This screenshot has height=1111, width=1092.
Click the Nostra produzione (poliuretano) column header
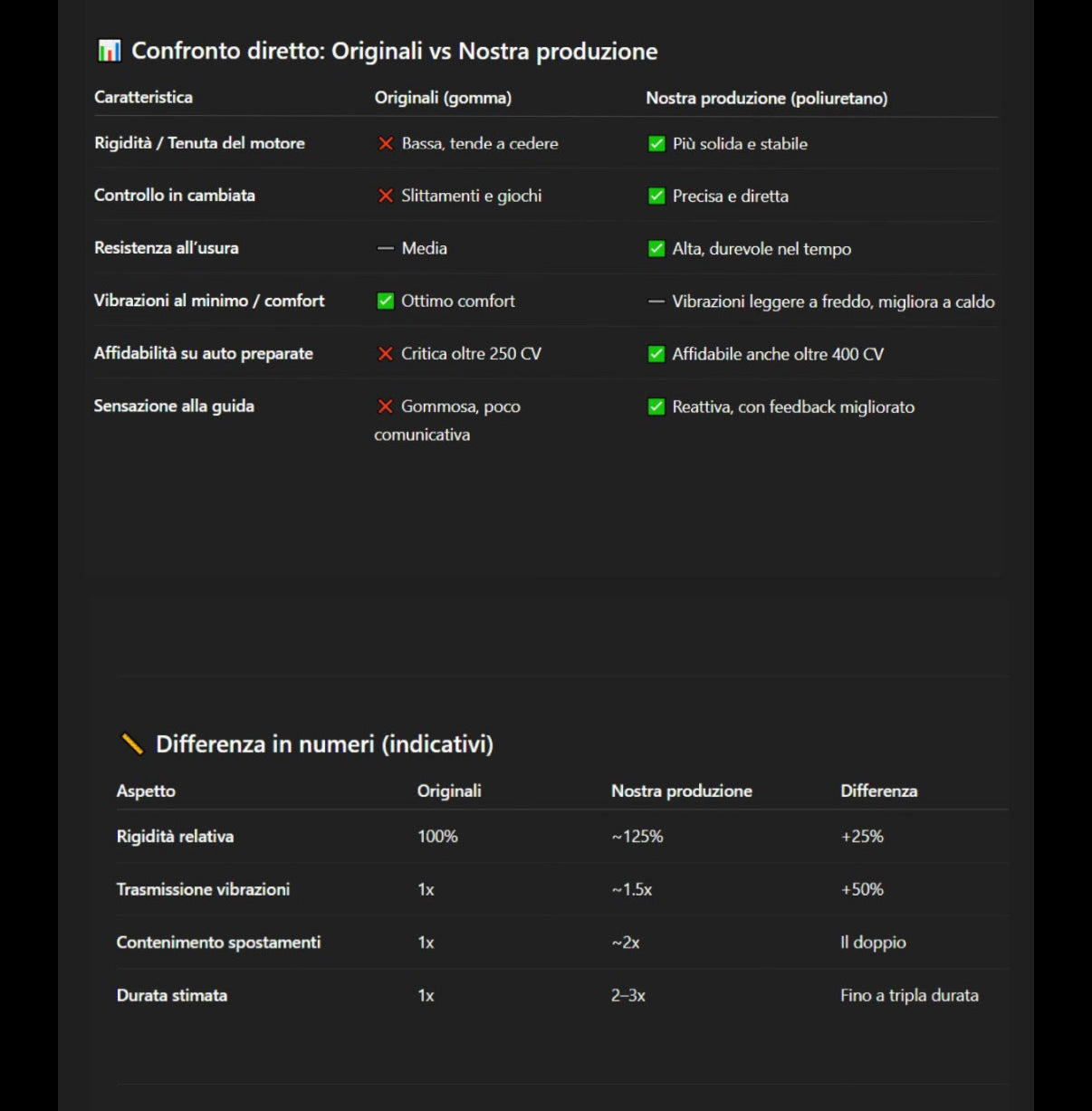pos(766,98)
